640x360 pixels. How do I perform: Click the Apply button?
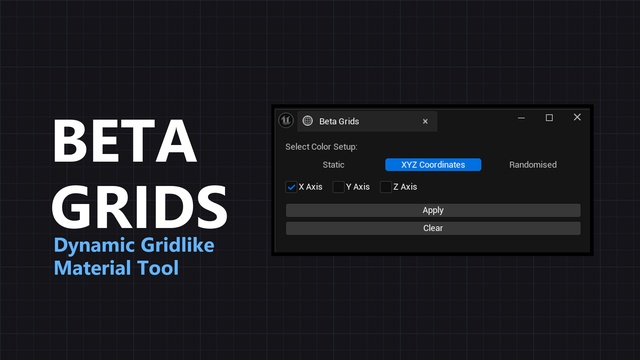click(433, 210)
